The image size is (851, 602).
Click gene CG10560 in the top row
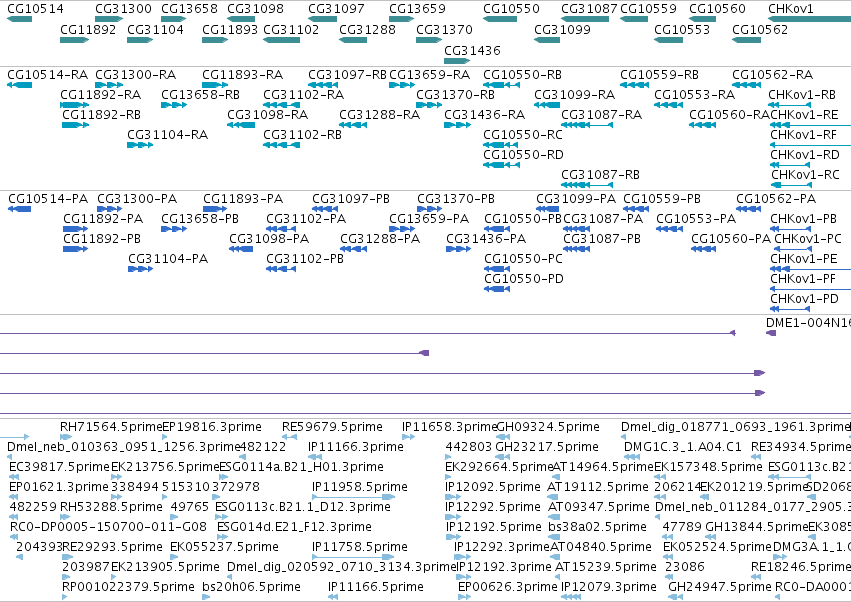point(717,9)
